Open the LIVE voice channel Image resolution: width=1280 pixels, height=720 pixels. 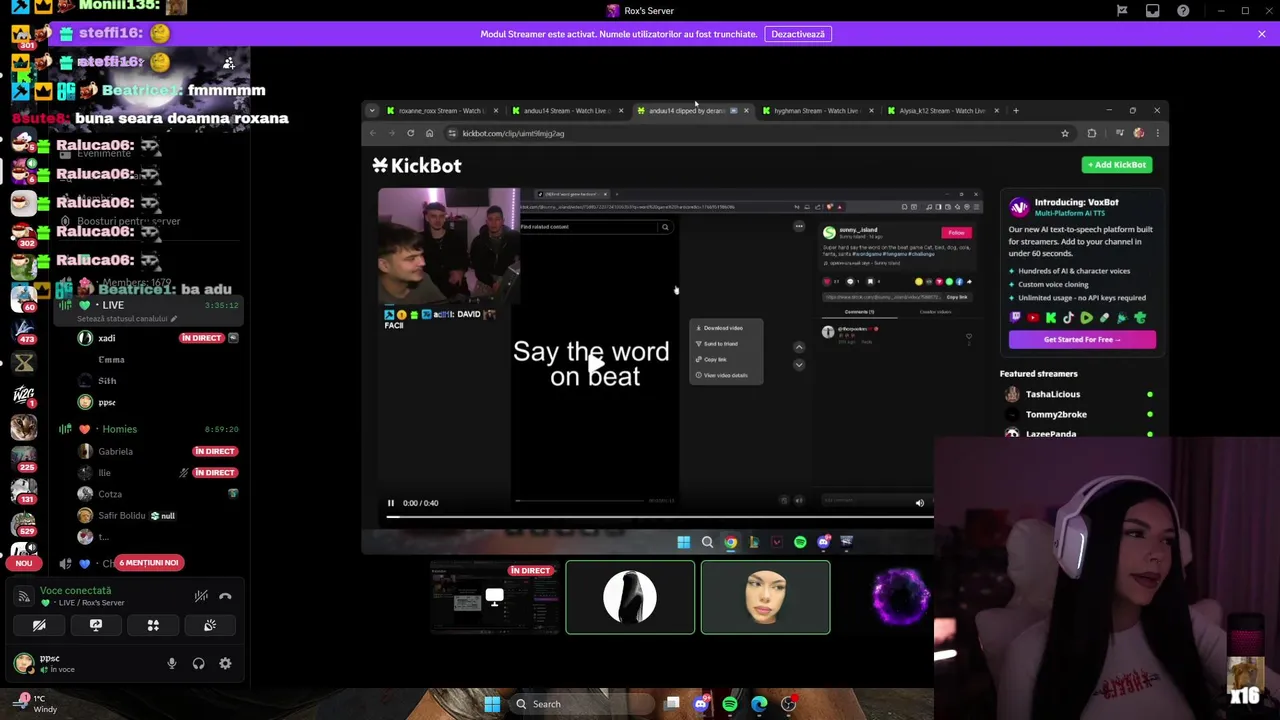tap(150, 305)
